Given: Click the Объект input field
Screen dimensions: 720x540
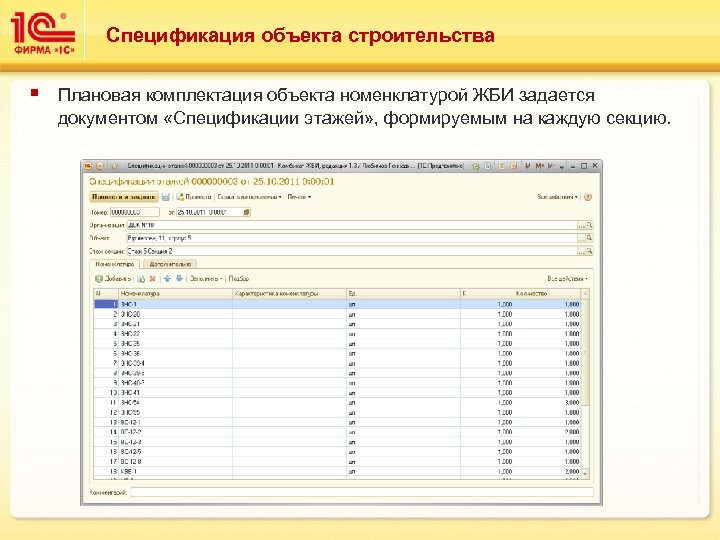Looking at the screenshot, I should [352, 238].
